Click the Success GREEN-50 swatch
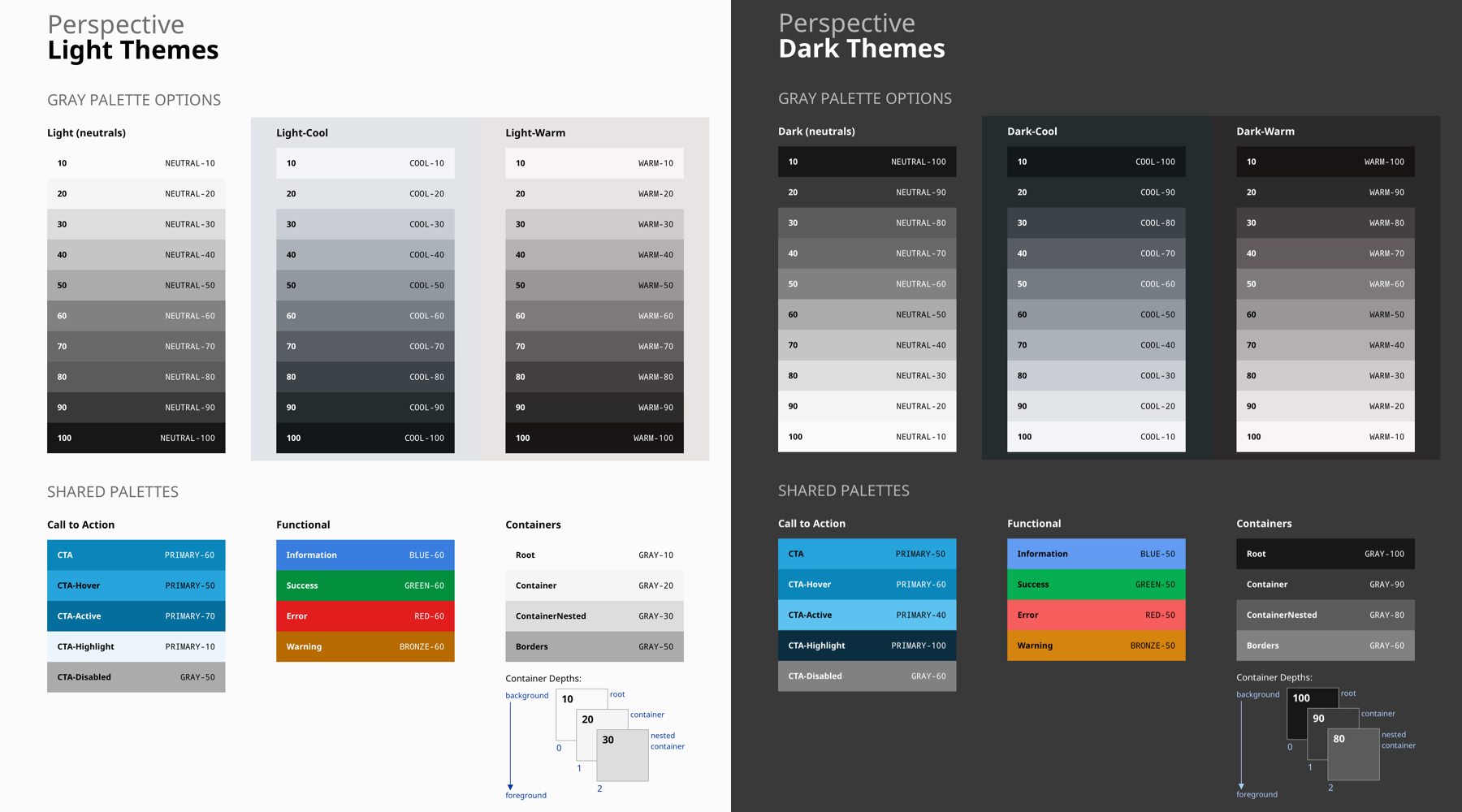Viewport: 1462px width, 812px height. 1096,585
